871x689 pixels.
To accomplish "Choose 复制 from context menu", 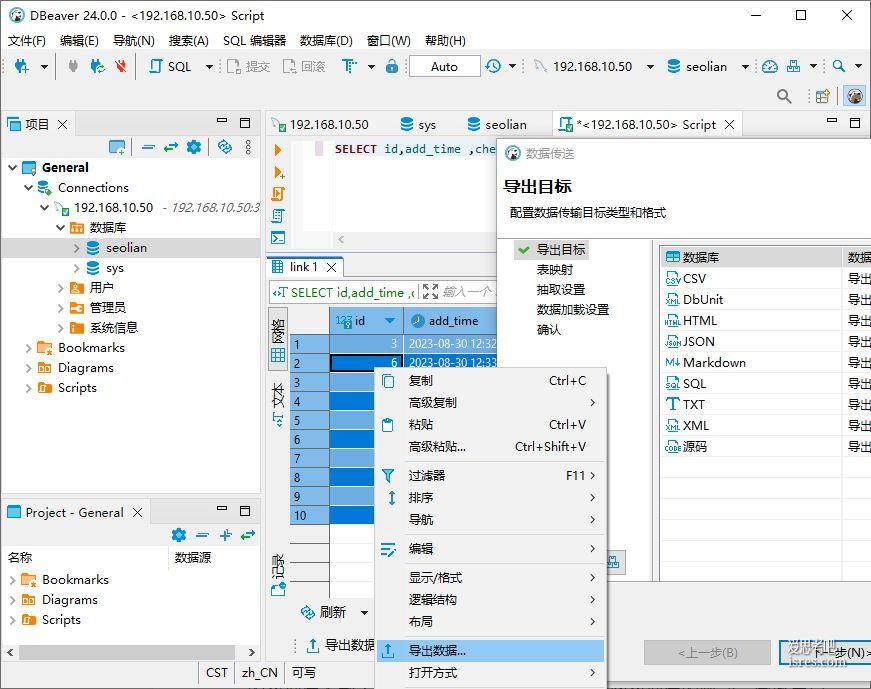I will coord(490,381).
